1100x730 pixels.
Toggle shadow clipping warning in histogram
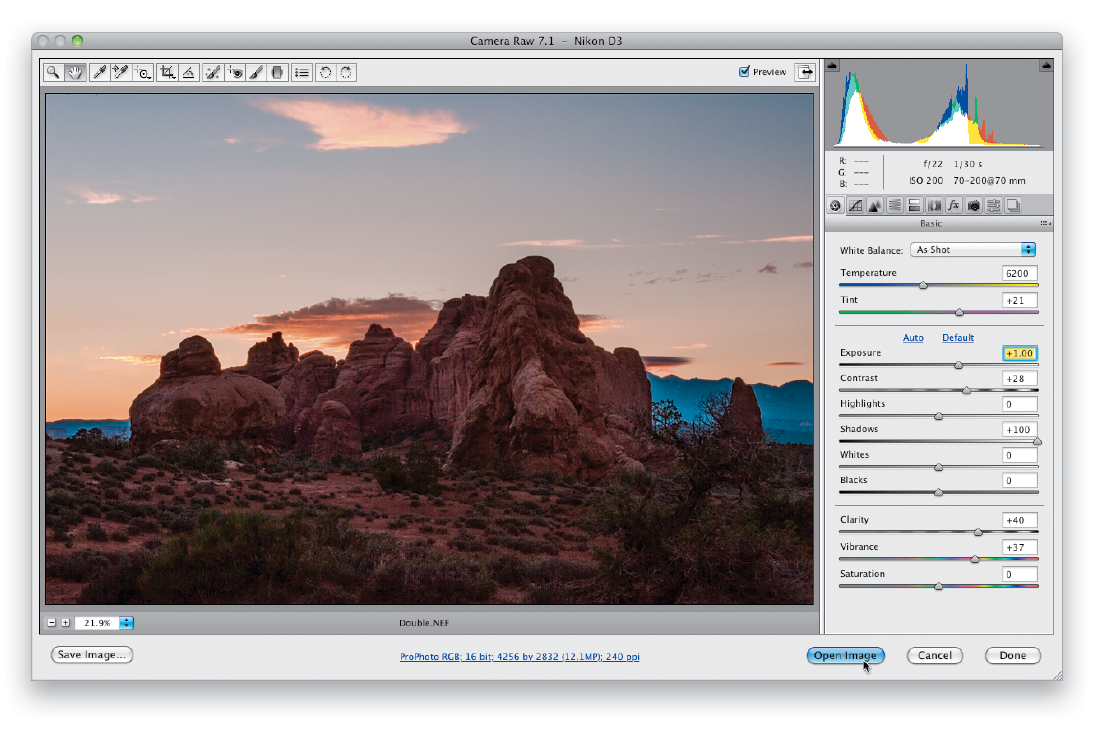(x=832, y=65)
